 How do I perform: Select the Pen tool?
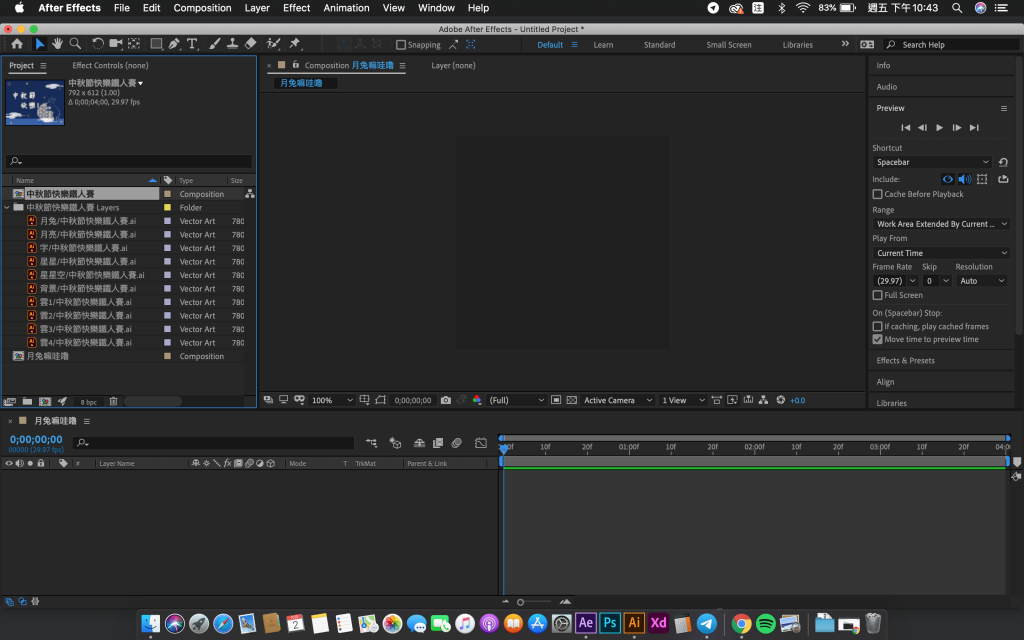[x=174, y=44]
